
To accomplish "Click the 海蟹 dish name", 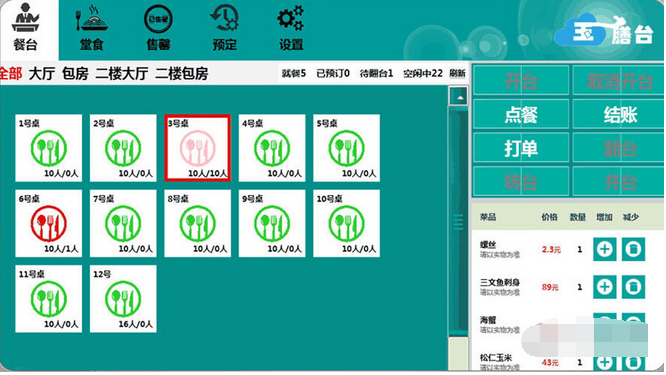I will click(x=488, y=320).
